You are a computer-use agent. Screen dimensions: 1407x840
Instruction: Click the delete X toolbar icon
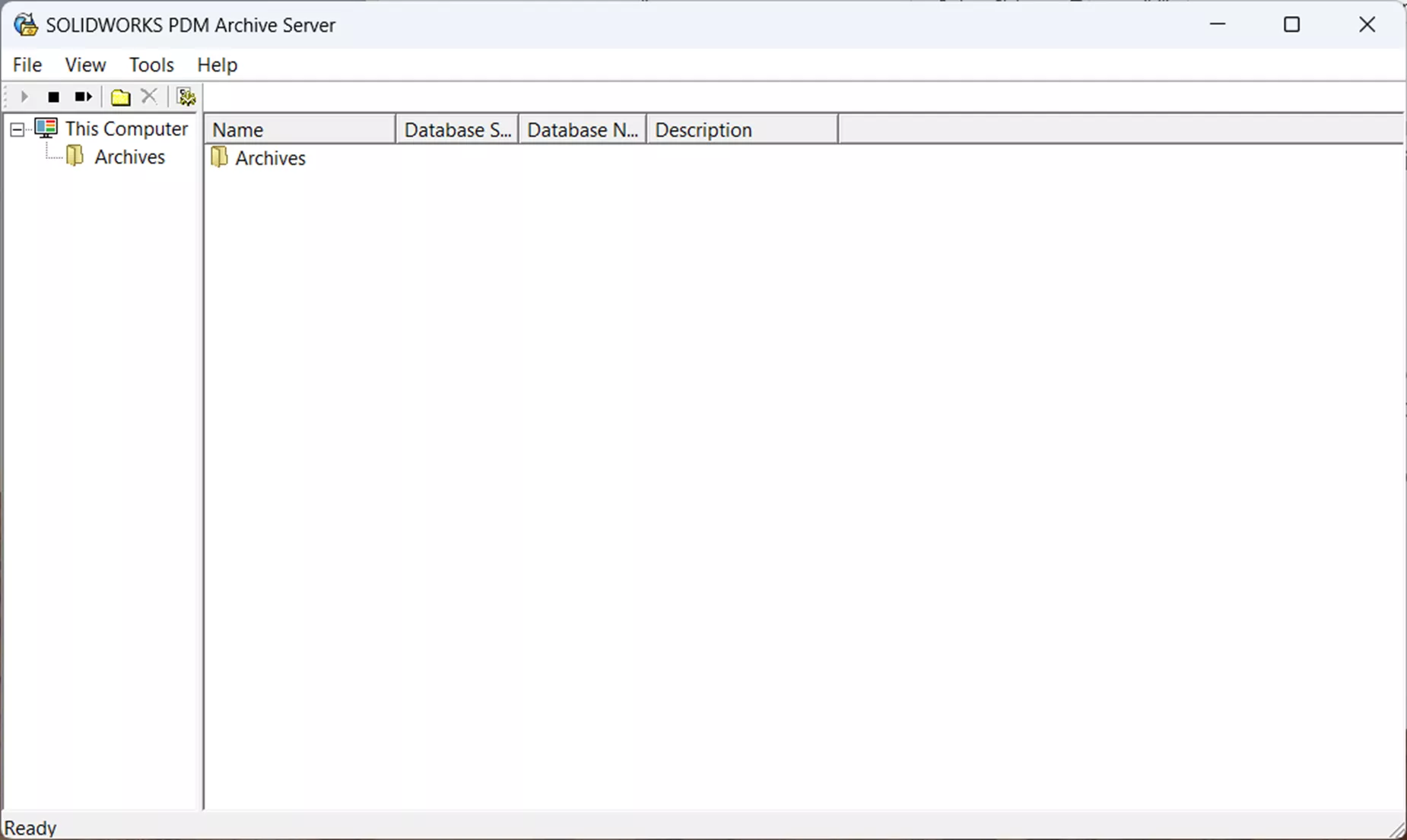pos(148,96)
